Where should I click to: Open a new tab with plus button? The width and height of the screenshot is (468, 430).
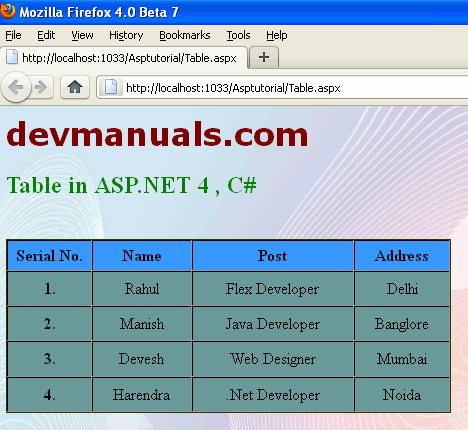click(264, 57)
